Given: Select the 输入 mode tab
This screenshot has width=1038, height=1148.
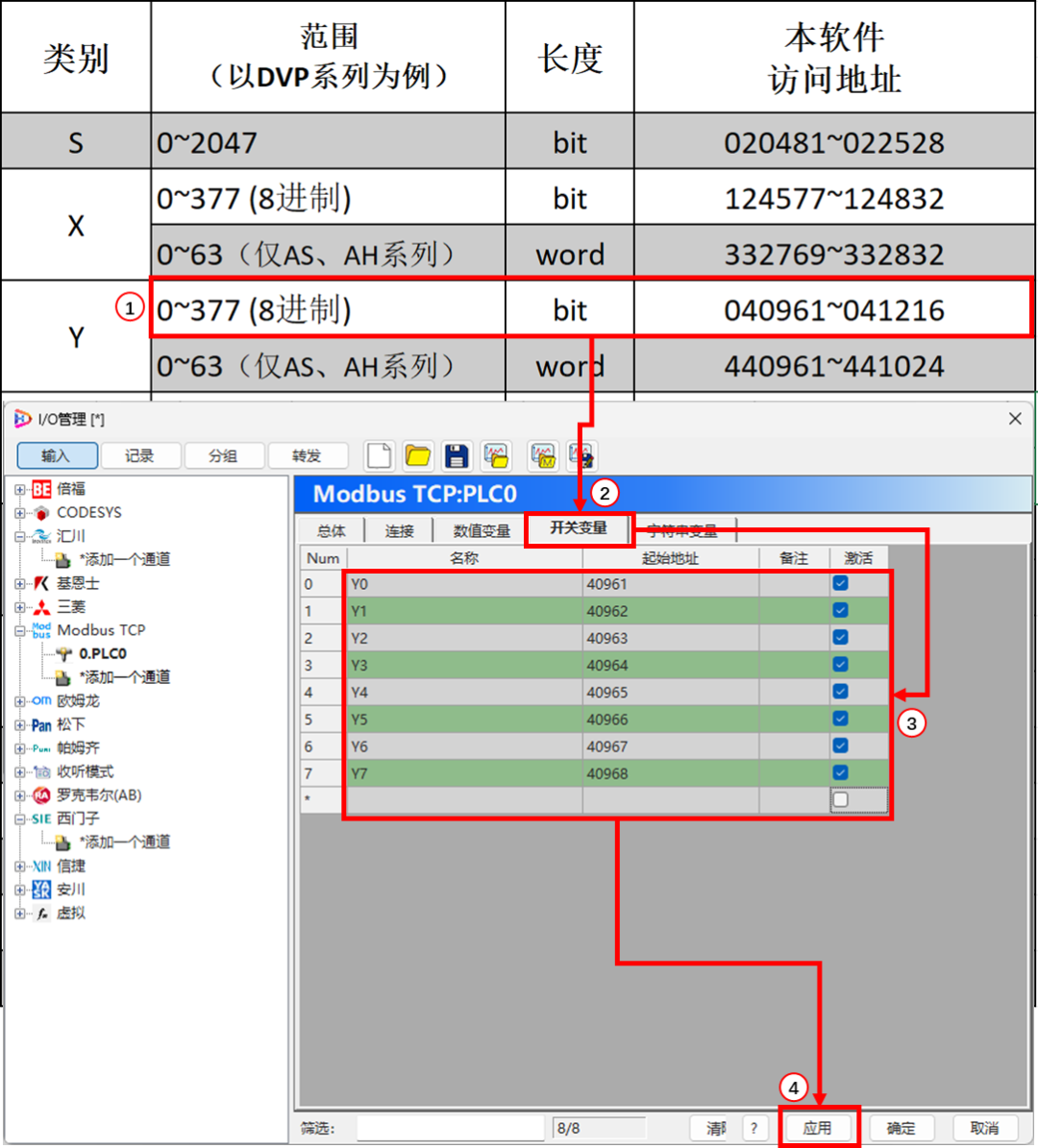Looking at the screenshot, I should (x=57, y=455).
